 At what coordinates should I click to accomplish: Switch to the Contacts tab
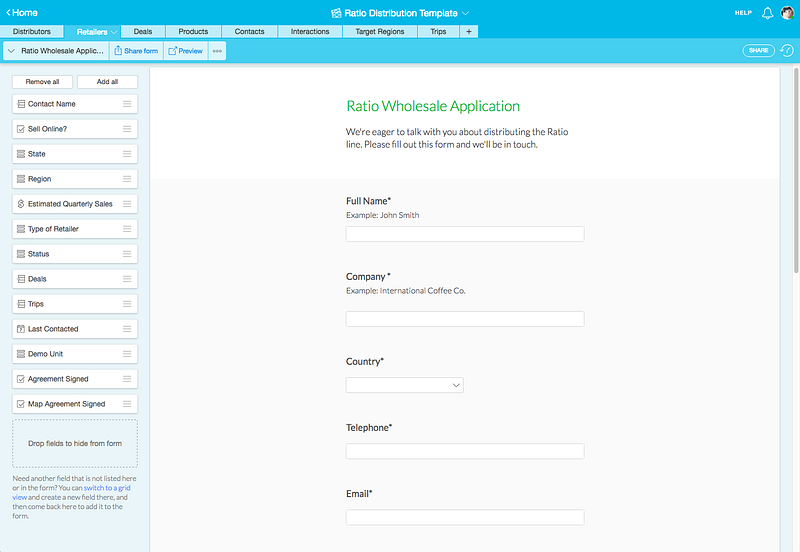(x=249, y=32)
